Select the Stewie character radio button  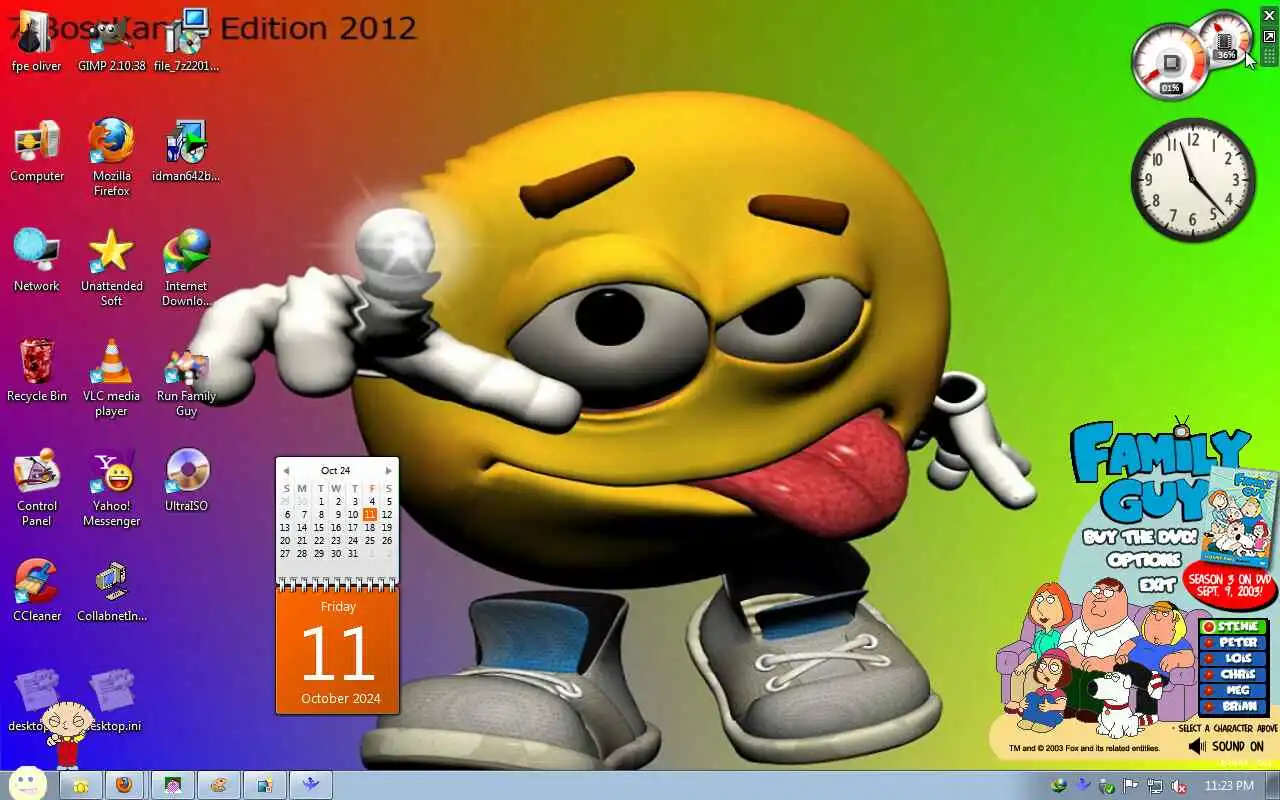(1233, 627)
